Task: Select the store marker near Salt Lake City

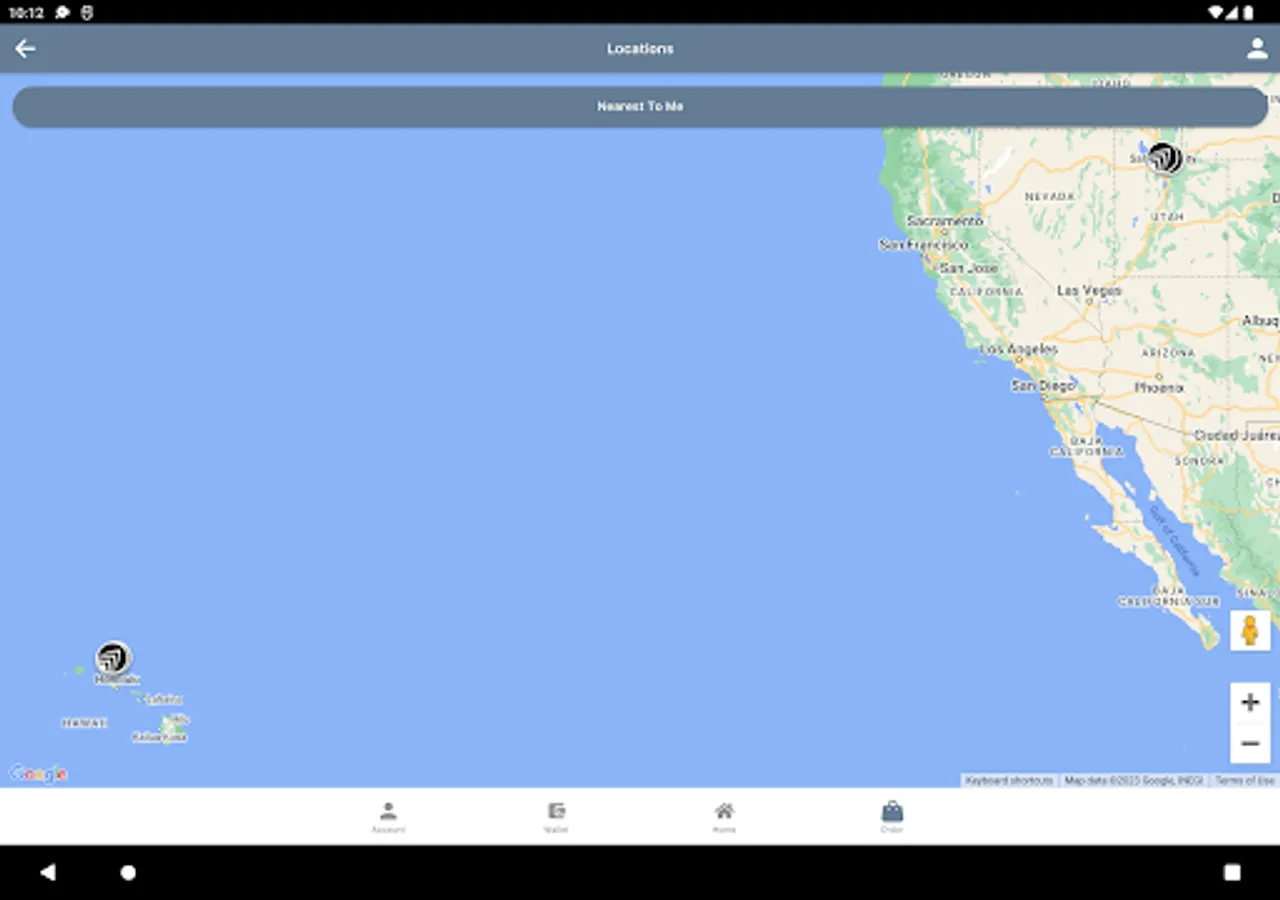Action: coord(1165,158)
